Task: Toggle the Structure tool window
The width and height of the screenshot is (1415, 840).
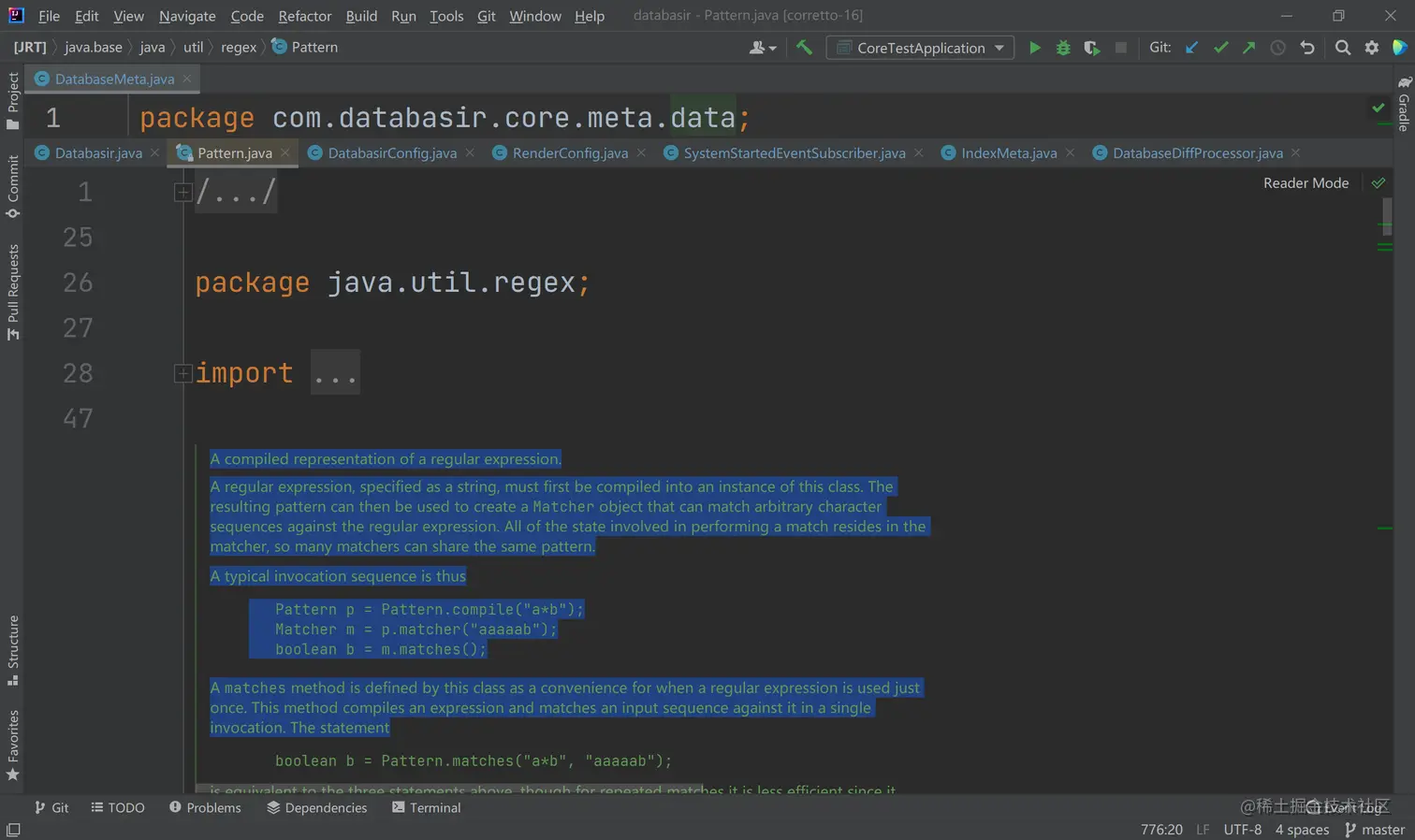Action: [13, 651]
